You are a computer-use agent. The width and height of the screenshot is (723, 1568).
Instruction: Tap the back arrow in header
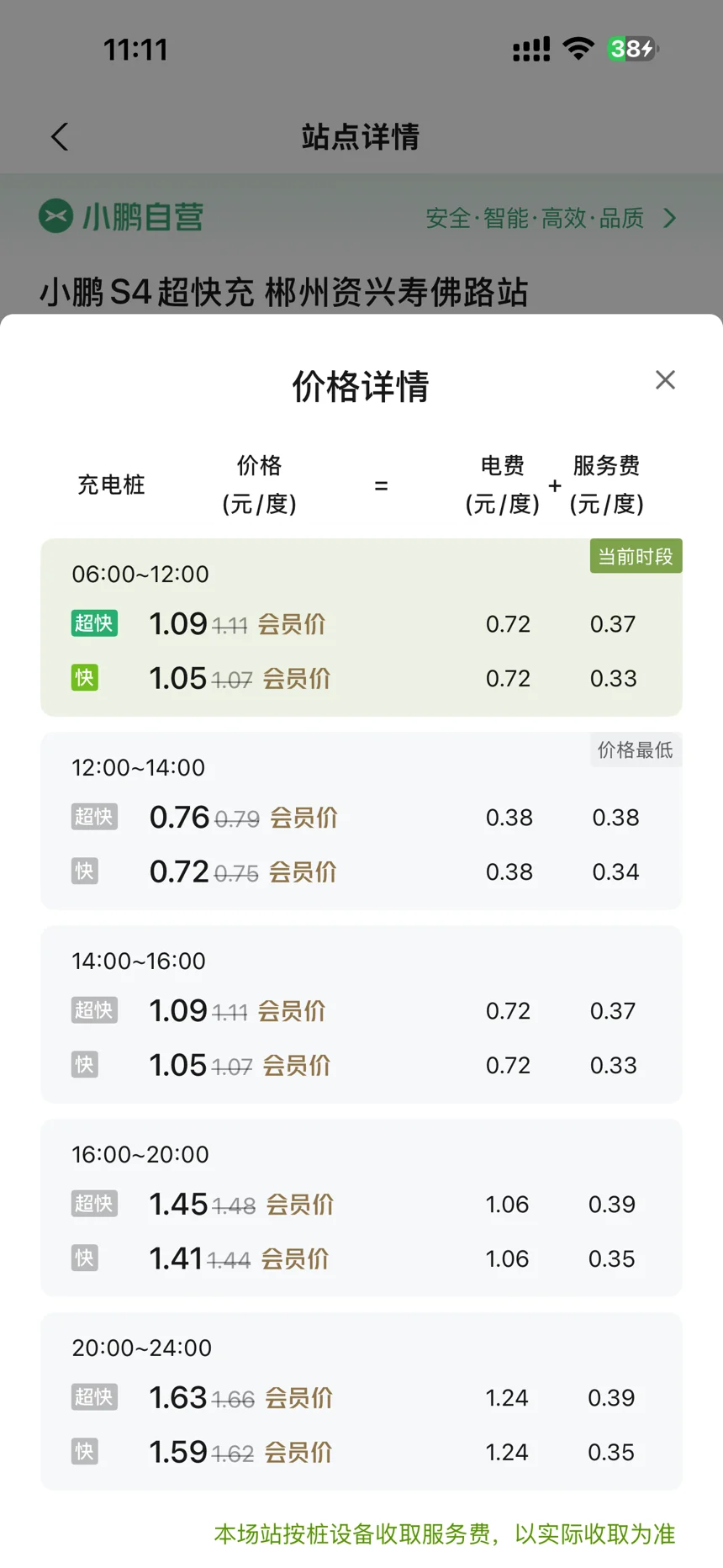(59, 137)
